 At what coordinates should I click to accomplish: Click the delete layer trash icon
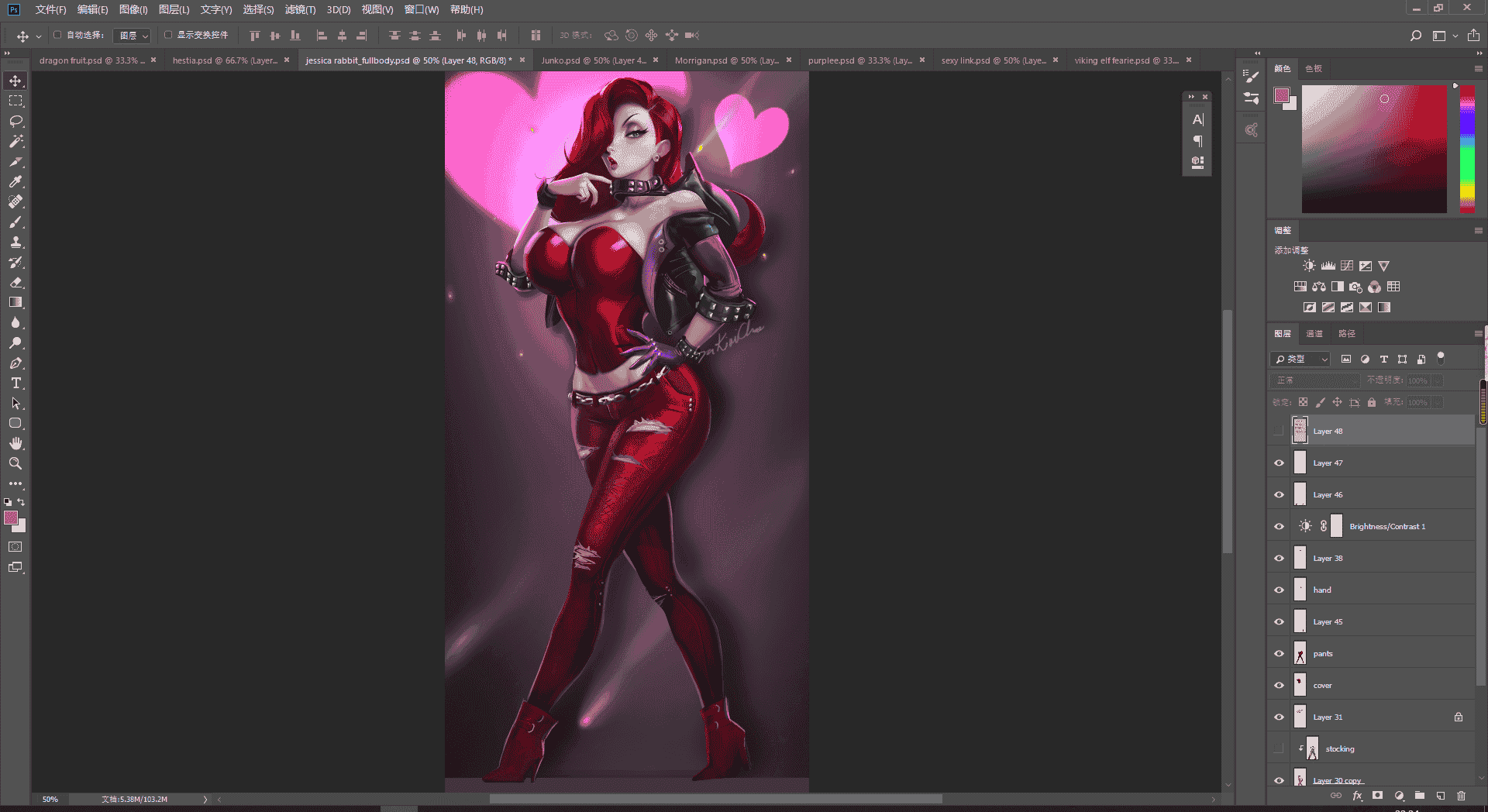click(1462, 796)
